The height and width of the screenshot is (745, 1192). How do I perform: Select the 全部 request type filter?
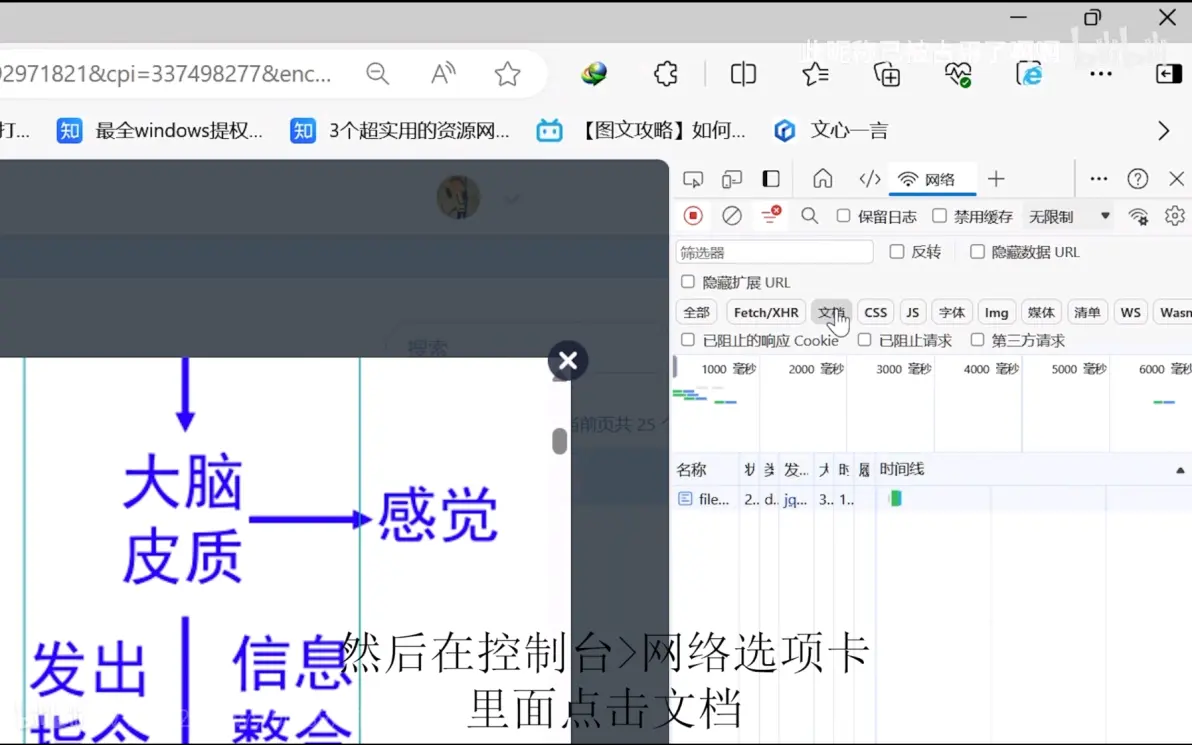tap(696, 312)
